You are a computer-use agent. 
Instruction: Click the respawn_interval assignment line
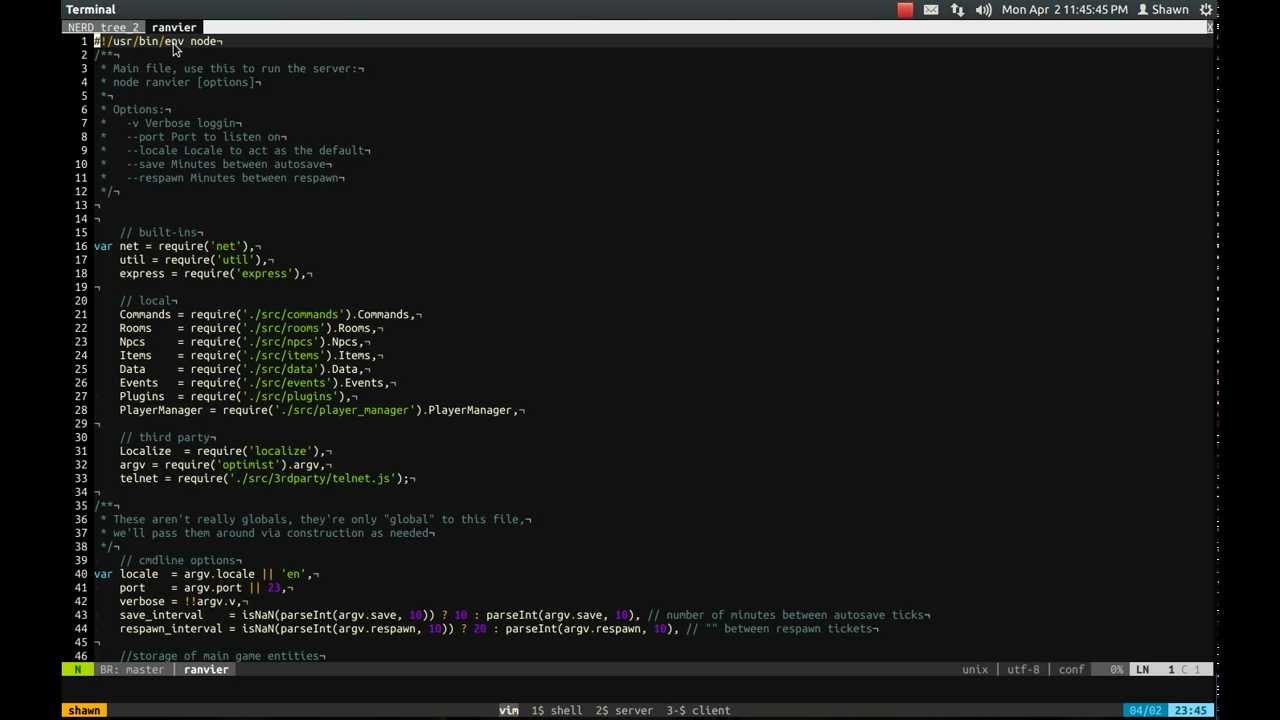tap(499, 629)
